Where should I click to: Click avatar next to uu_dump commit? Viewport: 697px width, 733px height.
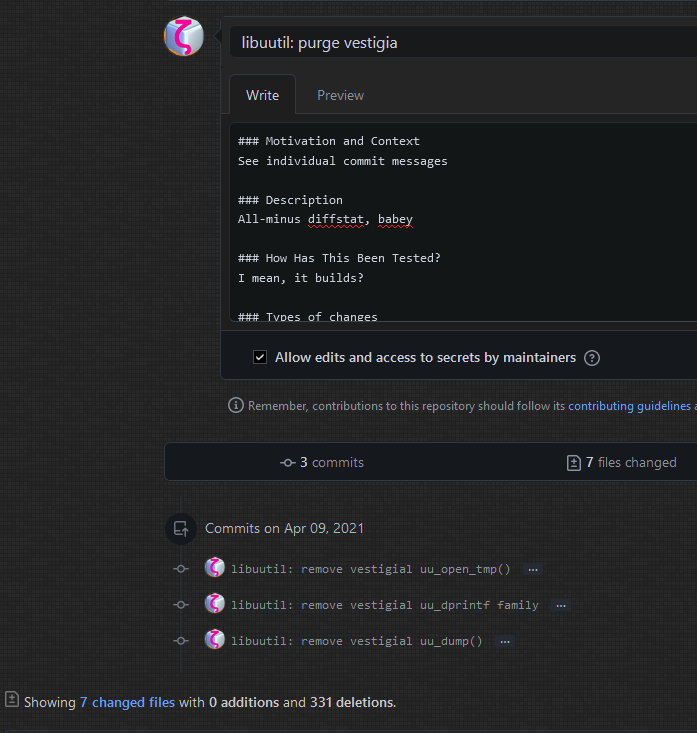(x=215, y=640)
